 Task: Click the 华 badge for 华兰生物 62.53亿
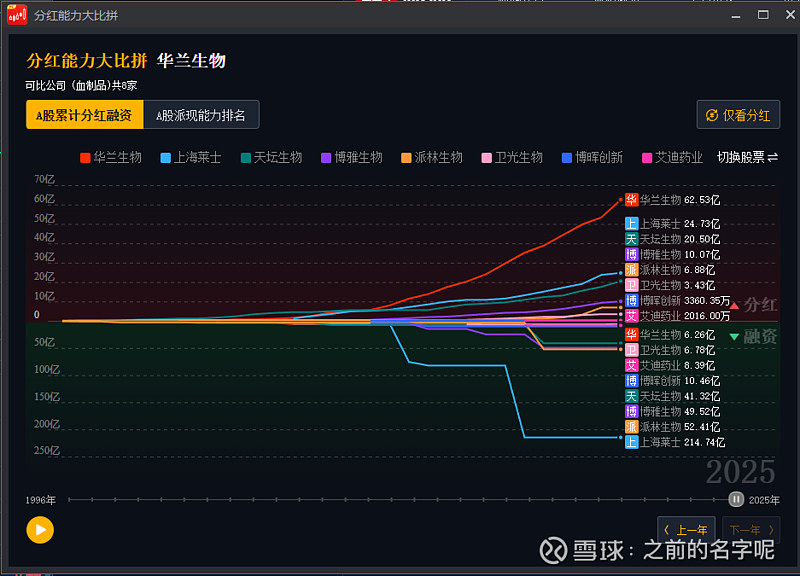tap(632, 199)
